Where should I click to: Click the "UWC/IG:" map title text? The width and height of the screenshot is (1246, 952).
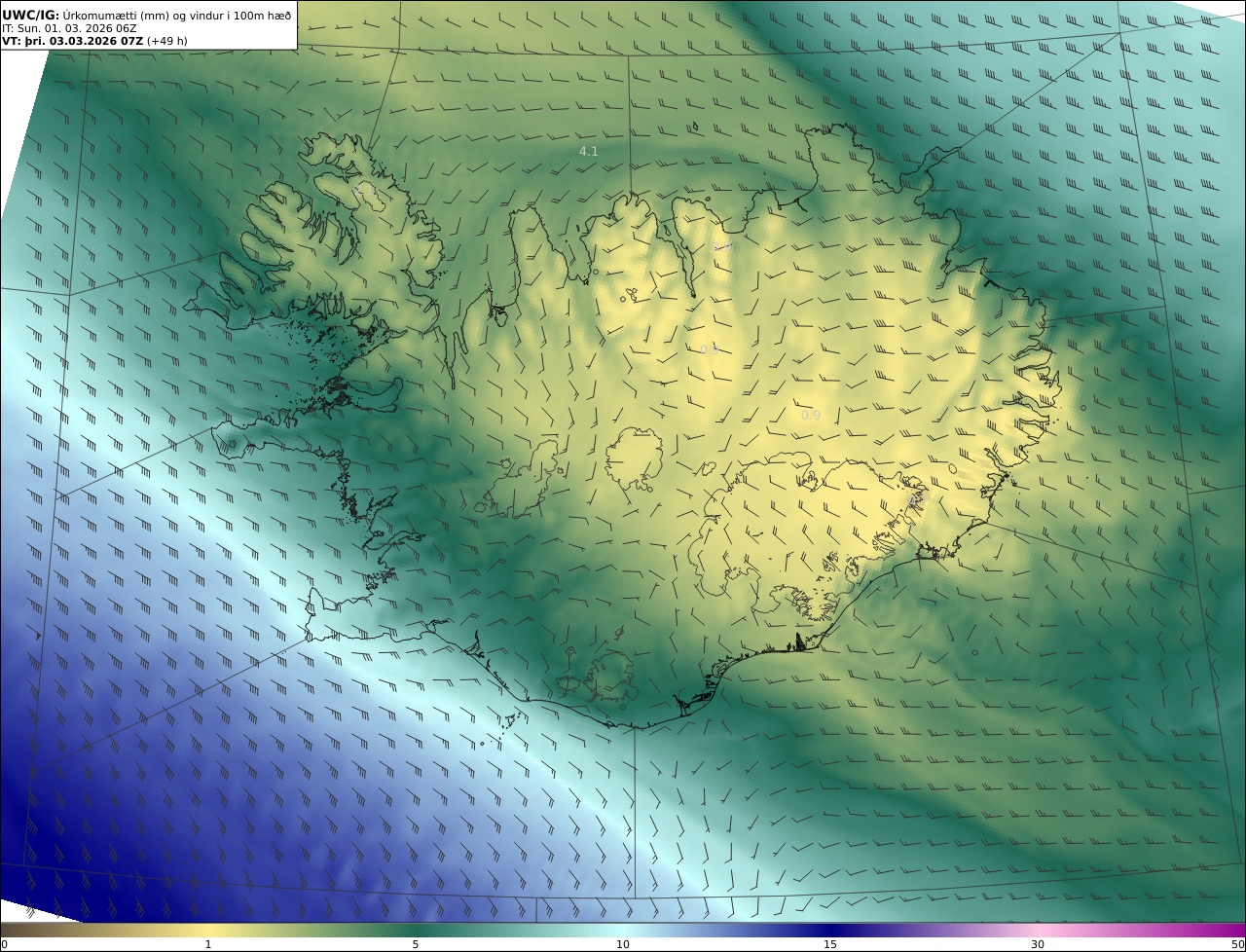pyautogui.click(x=30, y=15)
